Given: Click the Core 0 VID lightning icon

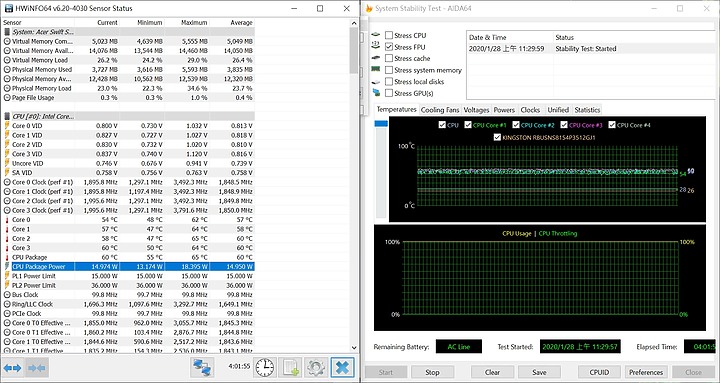Looking at the screenshot, I should (x=7, y=125).
